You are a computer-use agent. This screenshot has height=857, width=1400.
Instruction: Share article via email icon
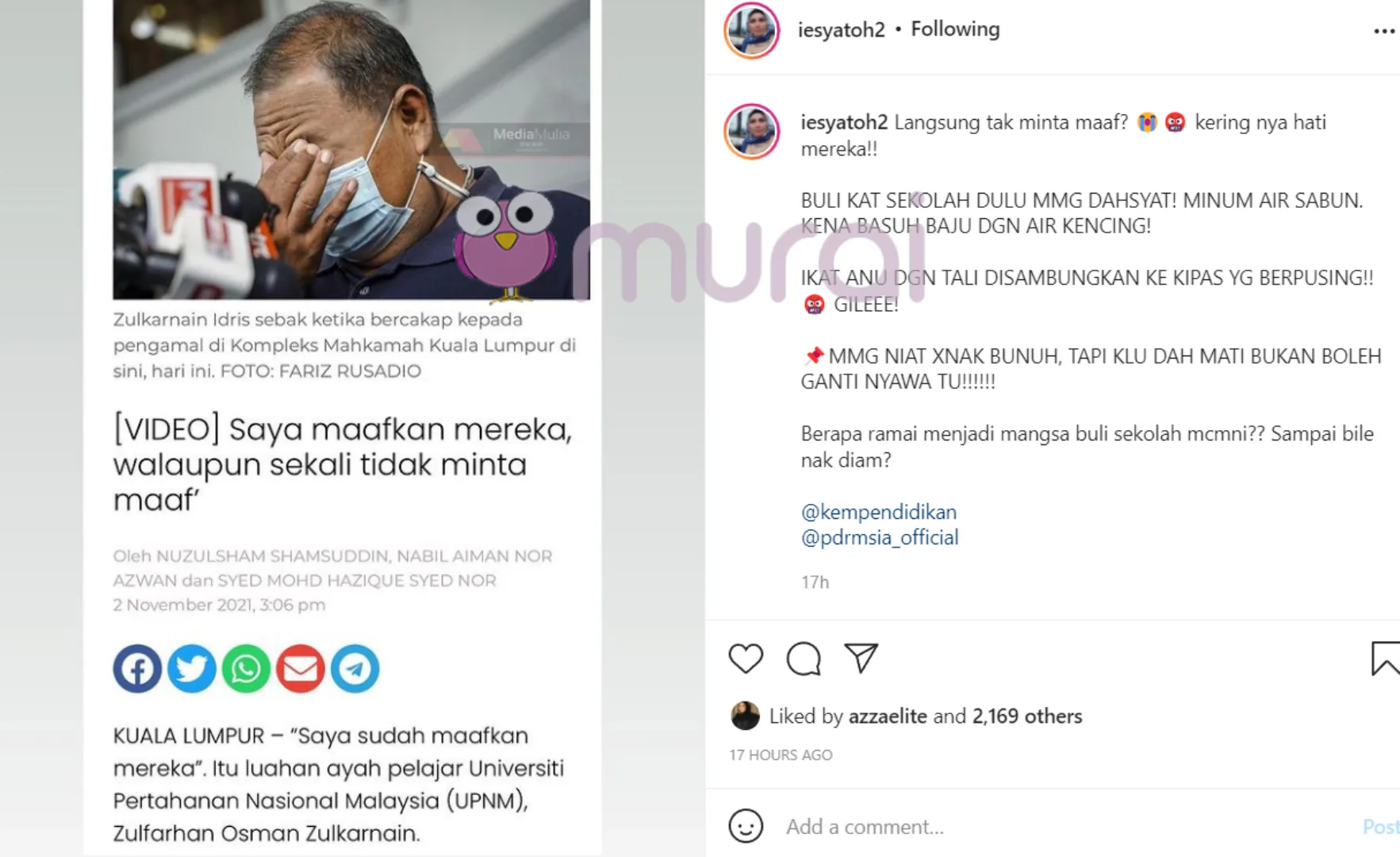tap(301, 668)
